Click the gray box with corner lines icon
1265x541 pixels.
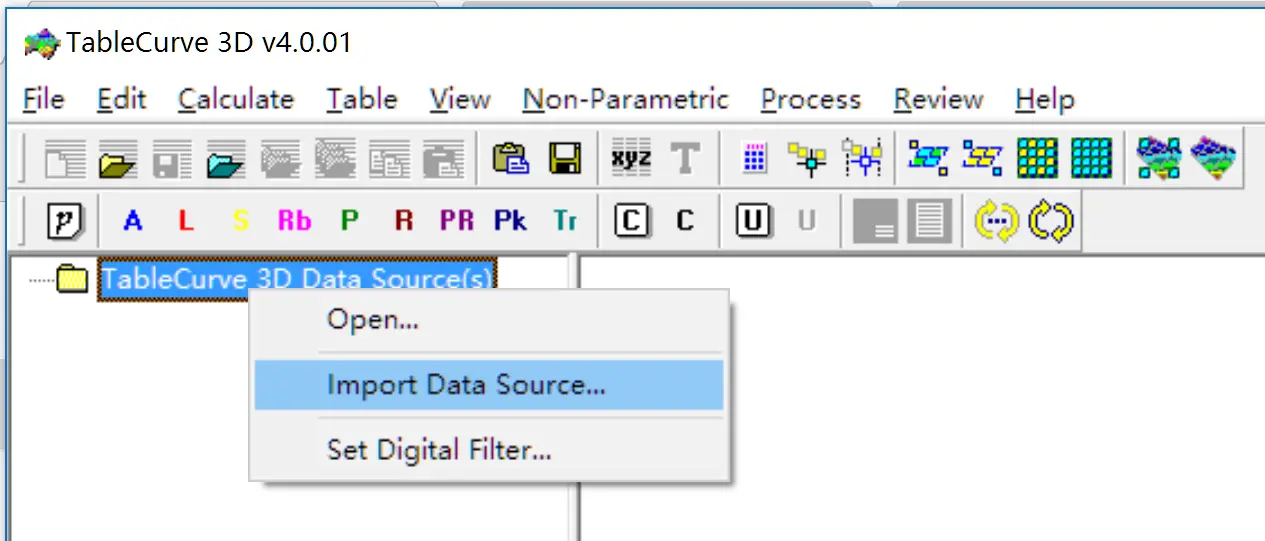click(x=875, y=221)
